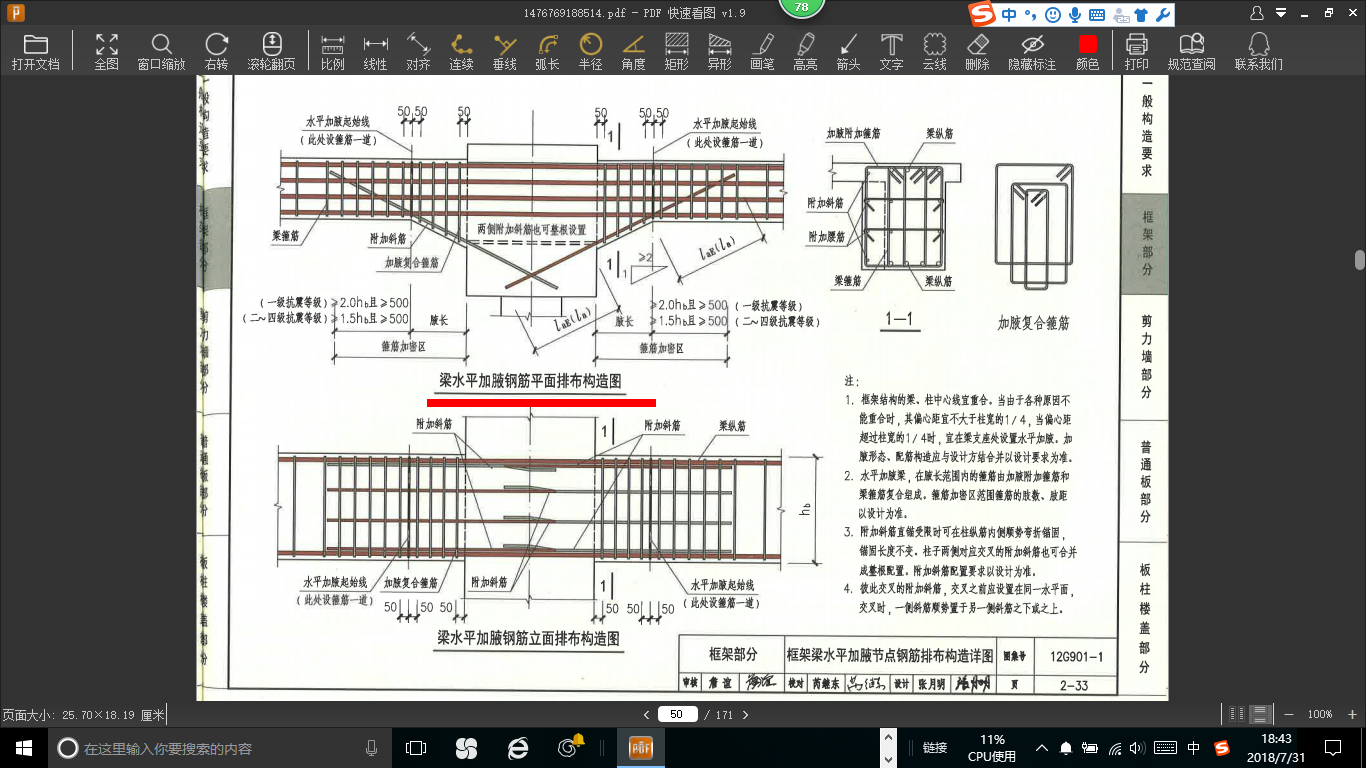Open Internet Explorer from taskbar

(x=518, y=747)
